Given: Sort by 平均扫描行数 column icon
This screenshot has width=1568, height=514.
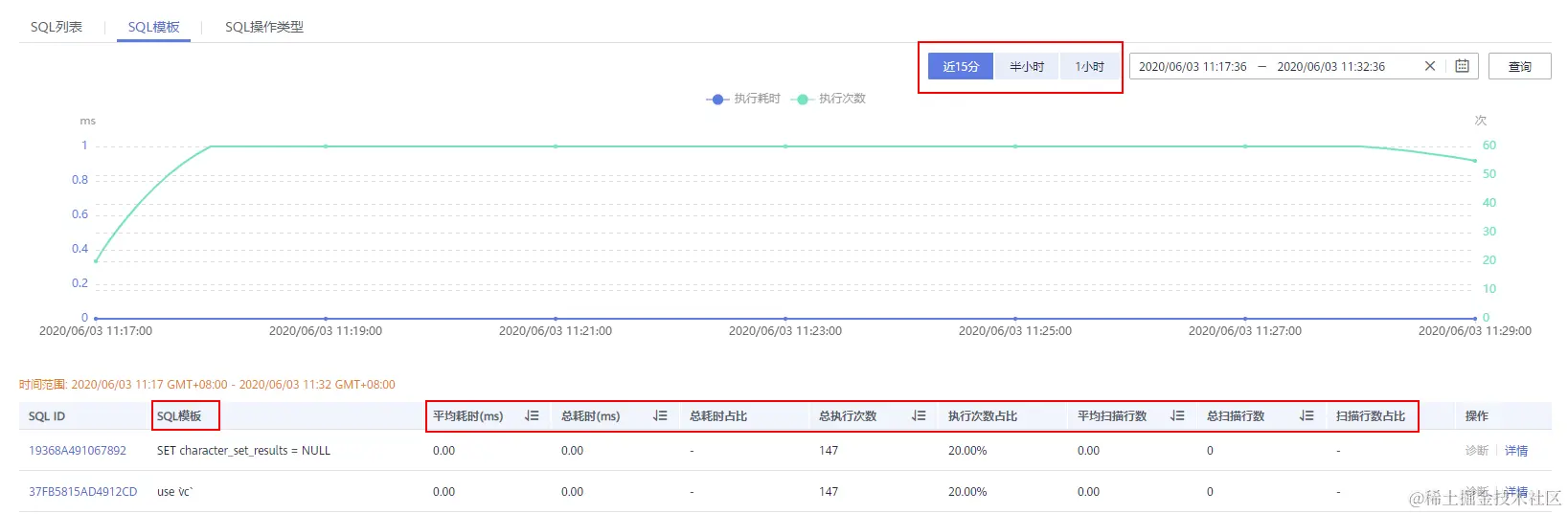Looking at the screenshot, I should pyautogui.click(x=1178, y=415).
